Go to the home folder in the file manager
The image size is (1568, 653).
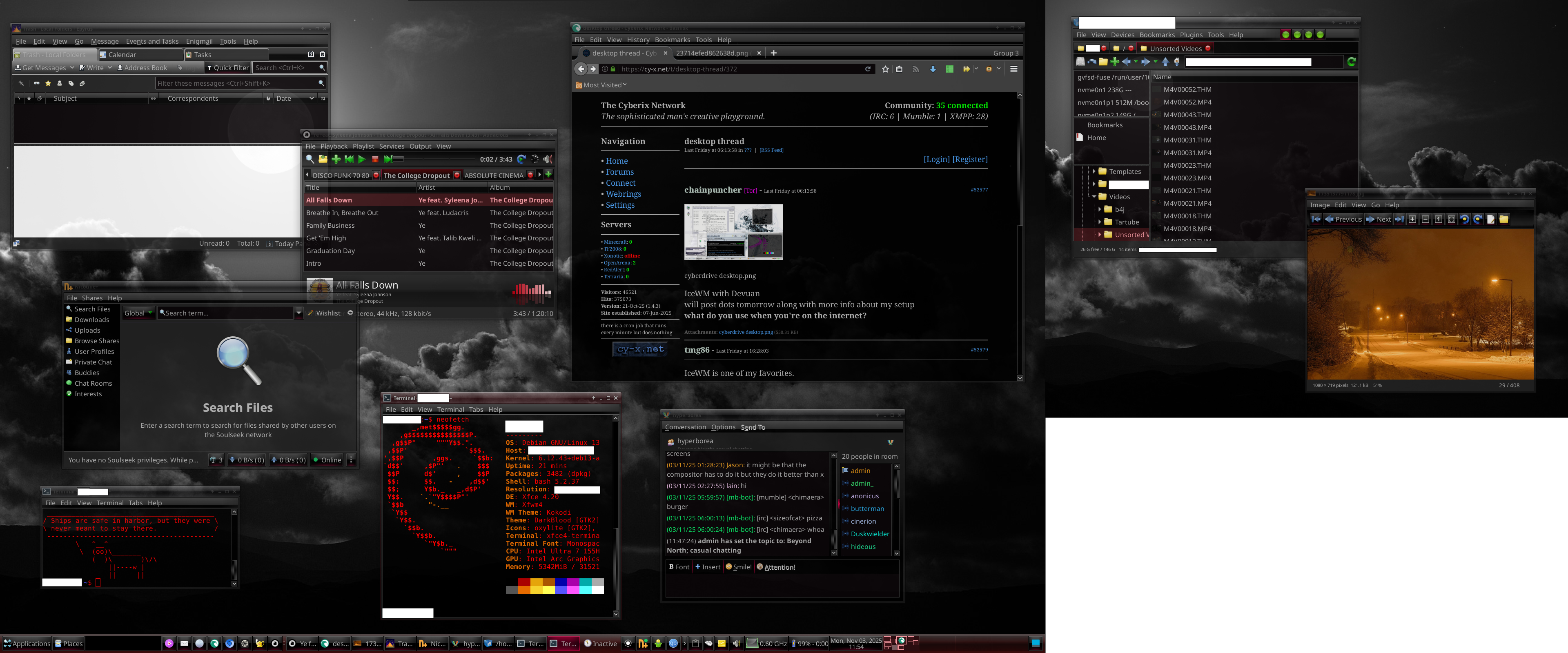(x=1176, y=62)
